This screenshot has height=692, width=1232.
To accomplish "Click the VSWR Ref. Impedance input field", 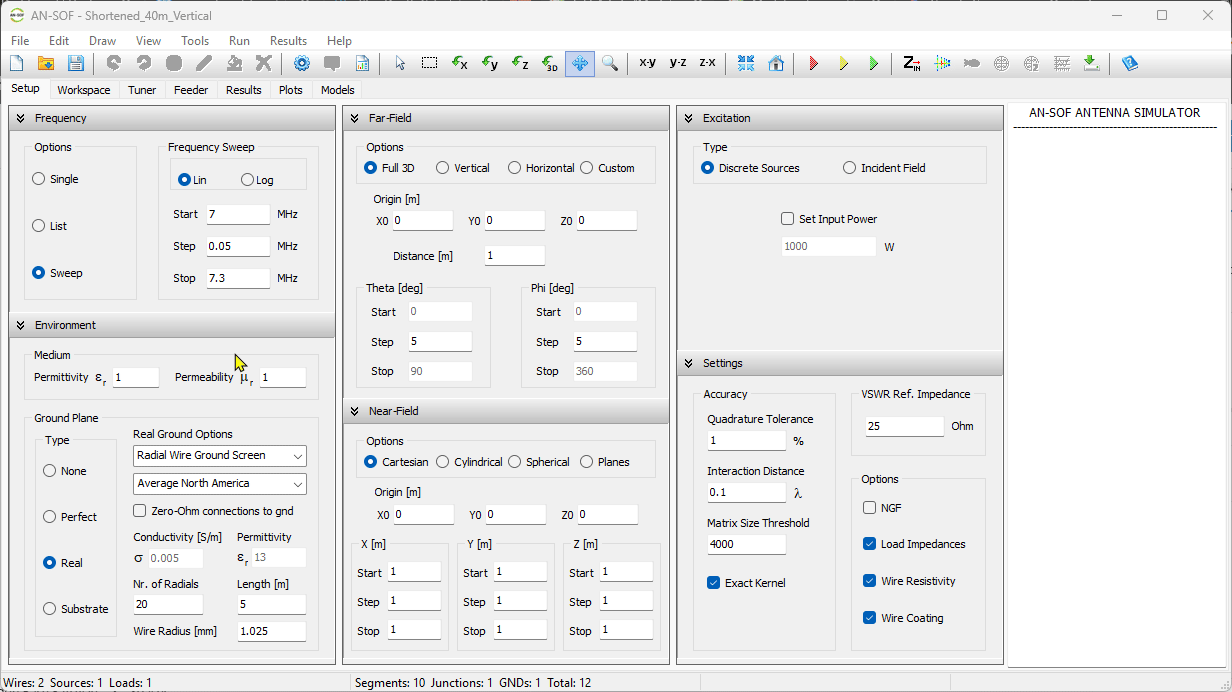I will tap(904, 426).
